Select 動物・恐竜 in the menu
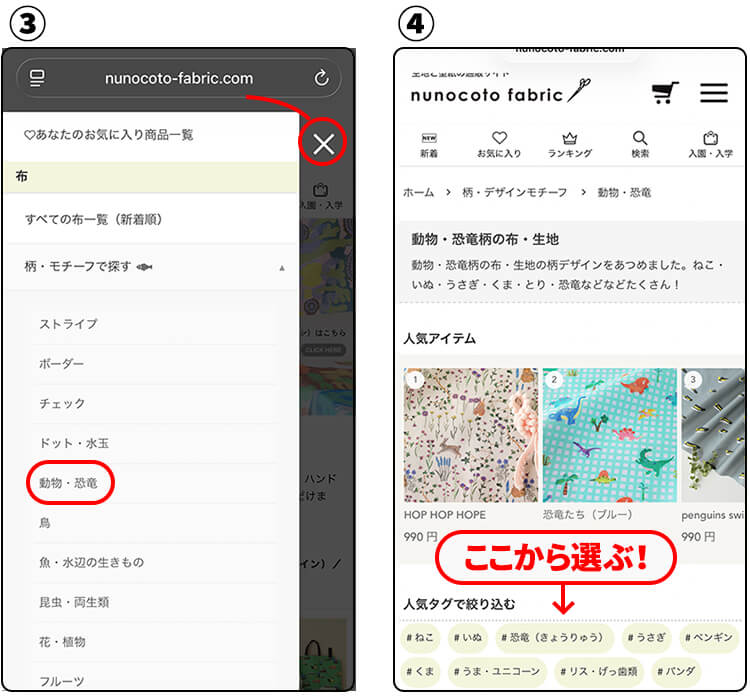The width and height of the screenshot is (750, 700). [x=69, y=483]
